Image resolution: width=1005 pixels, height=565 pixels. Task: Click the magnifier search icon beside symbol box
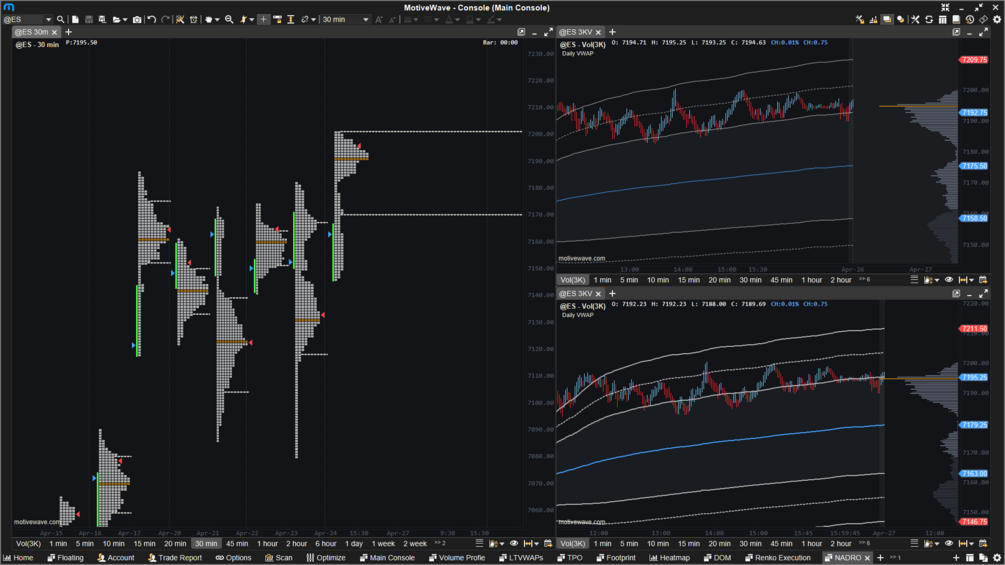60,20
